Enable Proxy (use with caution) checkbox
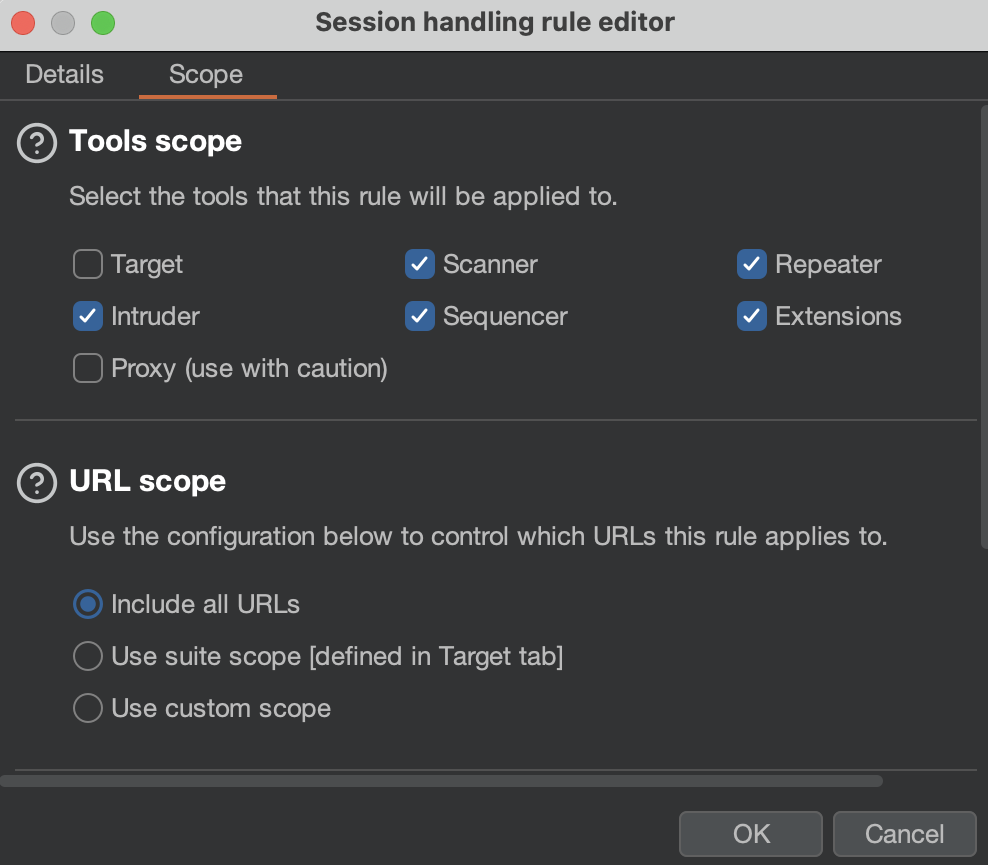This screenshot has width=988, height=865. (x=88, y=369)
